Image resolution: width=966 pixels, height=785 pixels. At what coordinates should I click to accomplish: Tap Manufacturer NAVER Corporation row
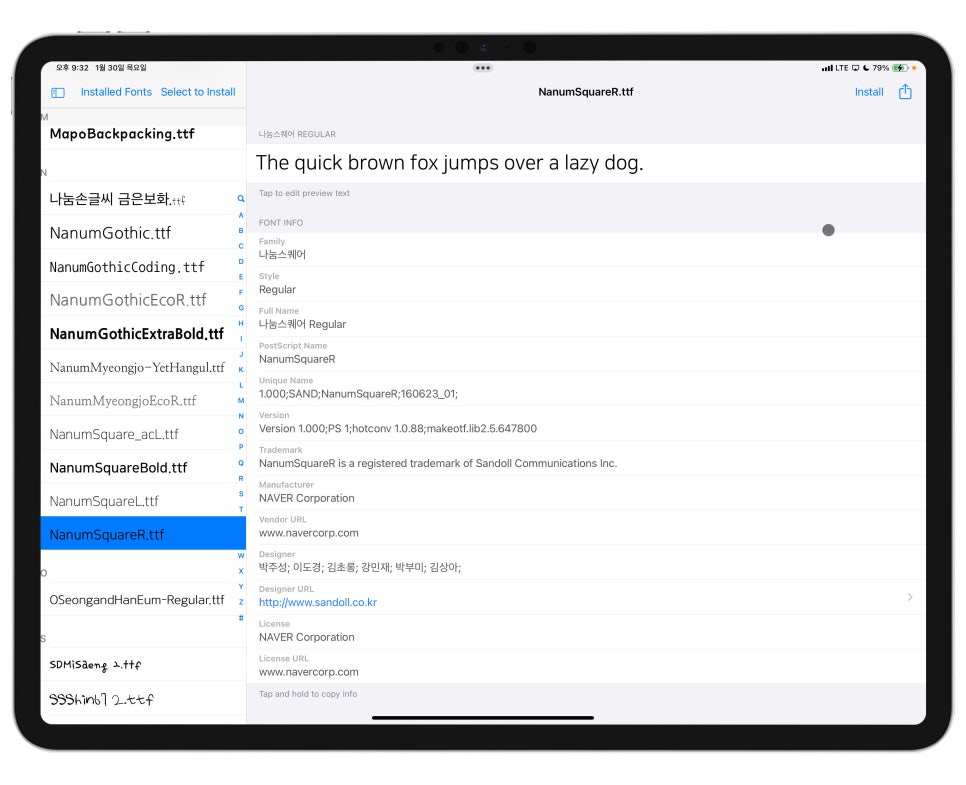coord(586,492)
